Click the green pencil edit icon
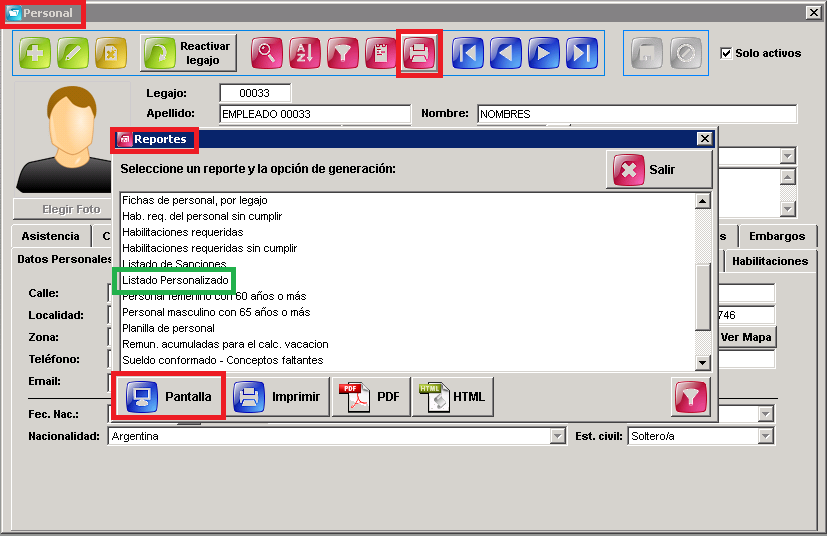This screenshot has width=827, height=536. pos(73,53)
